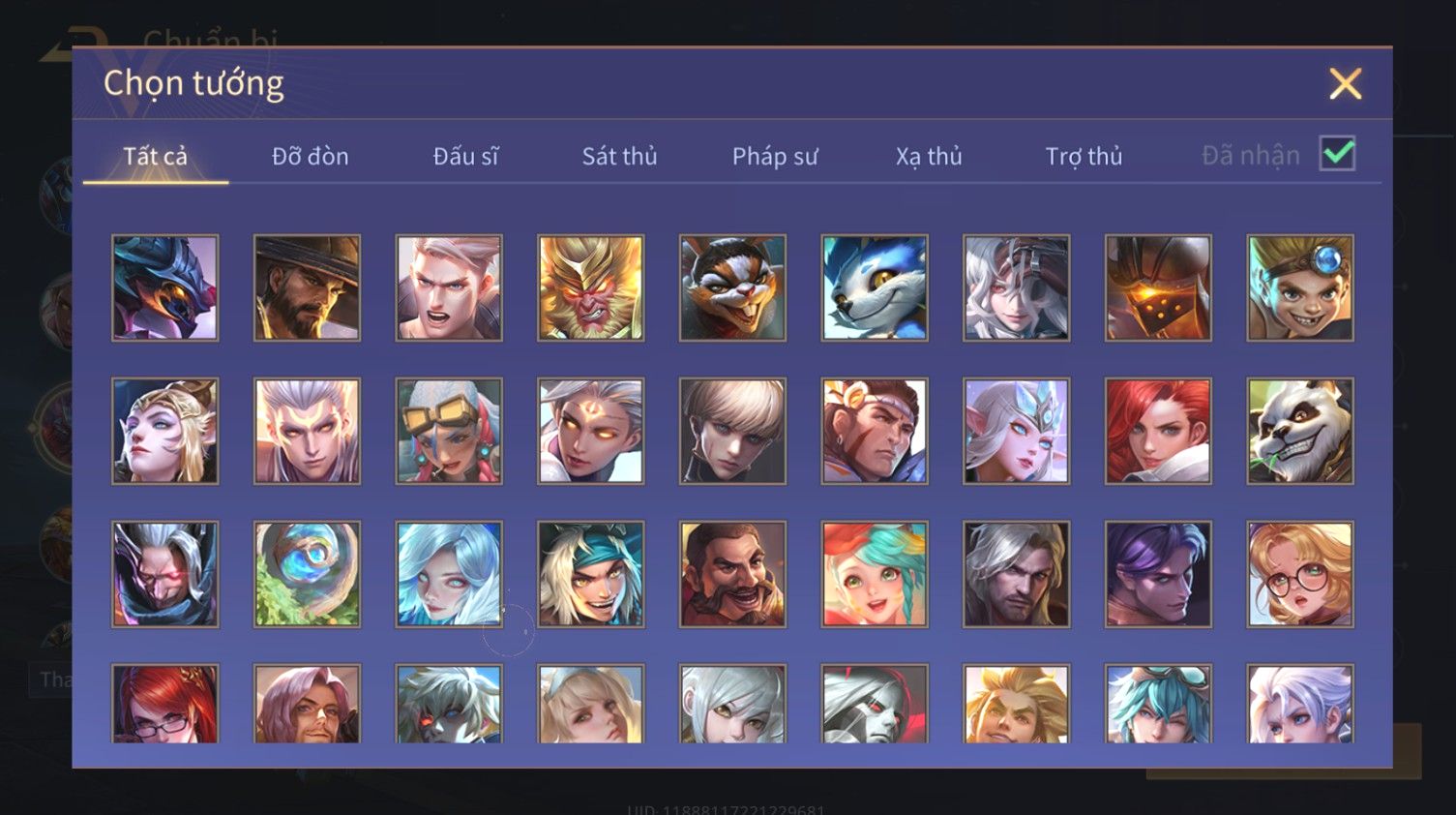Switch to the Đỡ đòn tab
The image size is (1456, 815).
(x=310, y=156)
